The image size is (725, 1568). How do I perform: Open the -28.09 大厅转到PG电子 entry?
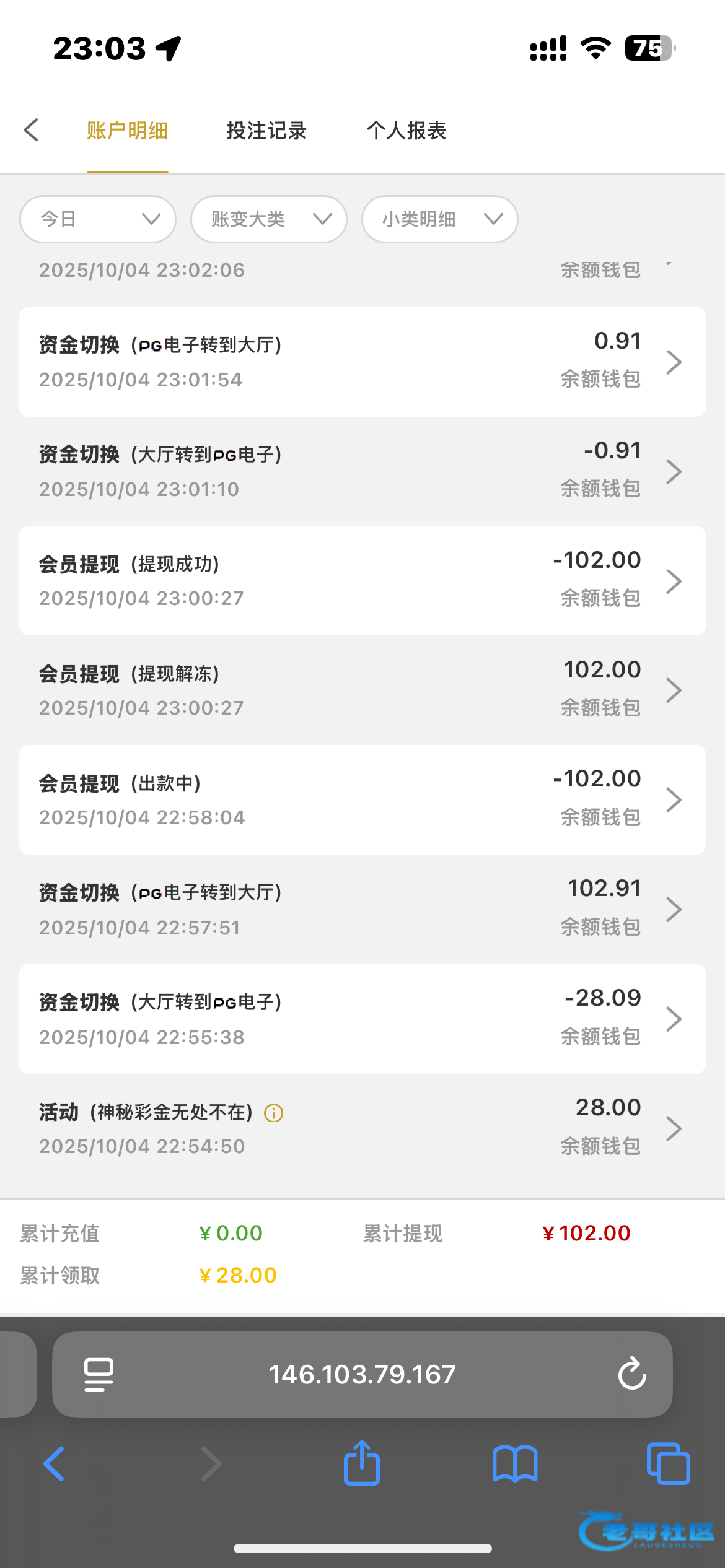(362, 1019)
